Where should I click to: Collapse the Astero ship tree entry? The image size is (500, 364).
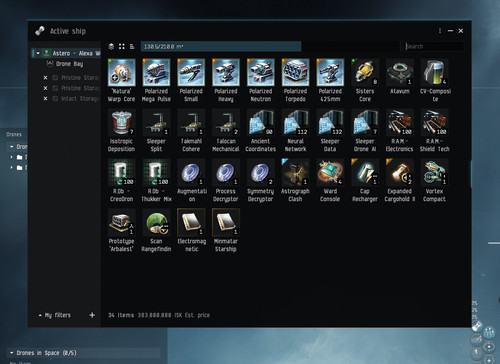point(38,53)
